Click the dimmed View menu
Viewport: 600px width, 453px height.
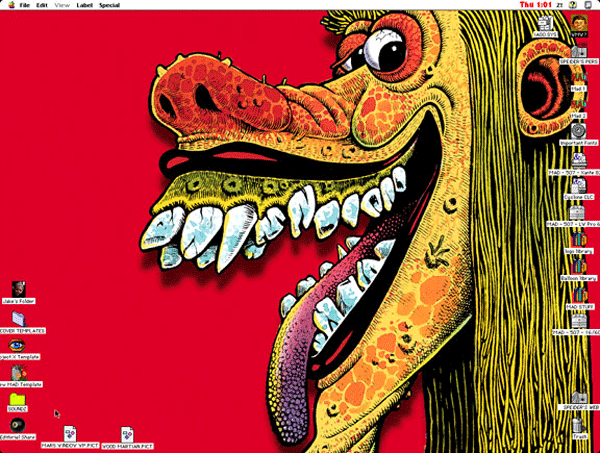[62, 5]
